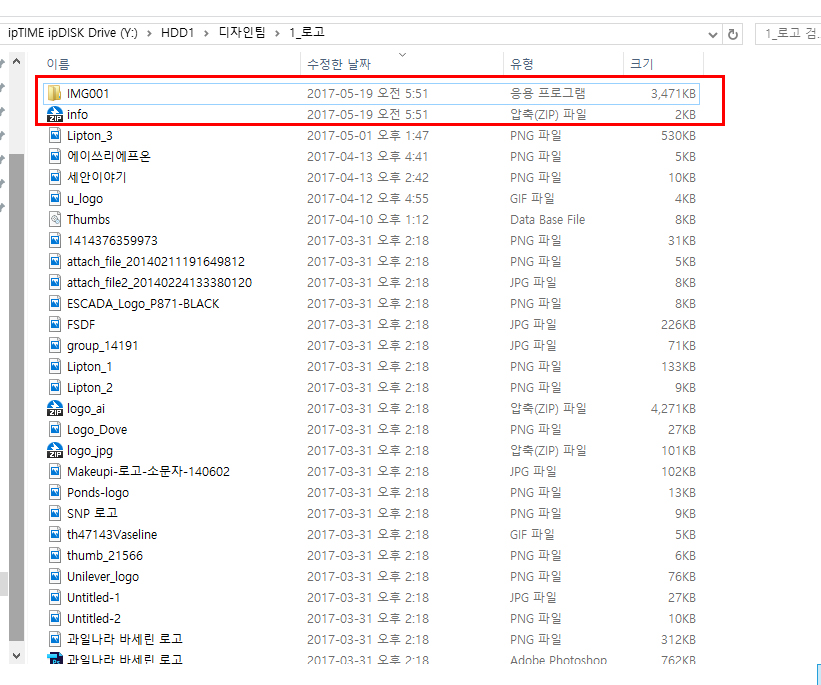Click the 에이쓰리에프온 file icon
Viewport: 821px width, 685px height.
pos(54,157)
